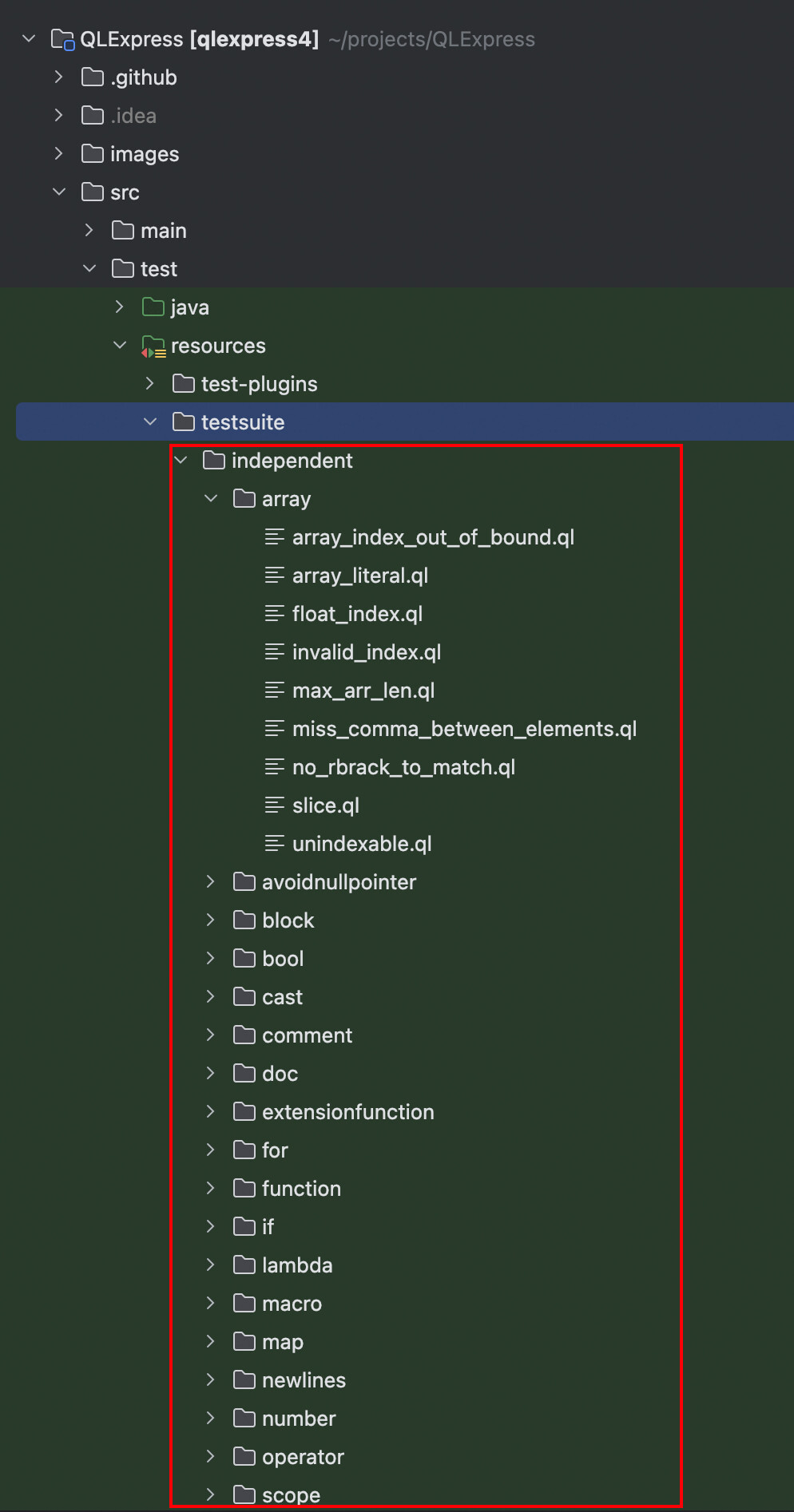Click the file icon beside slice.ql
The image size is (794, 1512).
[x=274, y=805]
